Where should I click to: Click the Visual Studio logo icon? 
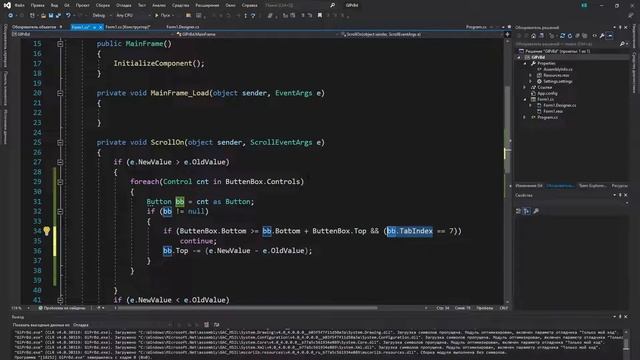tap(7, 5)
